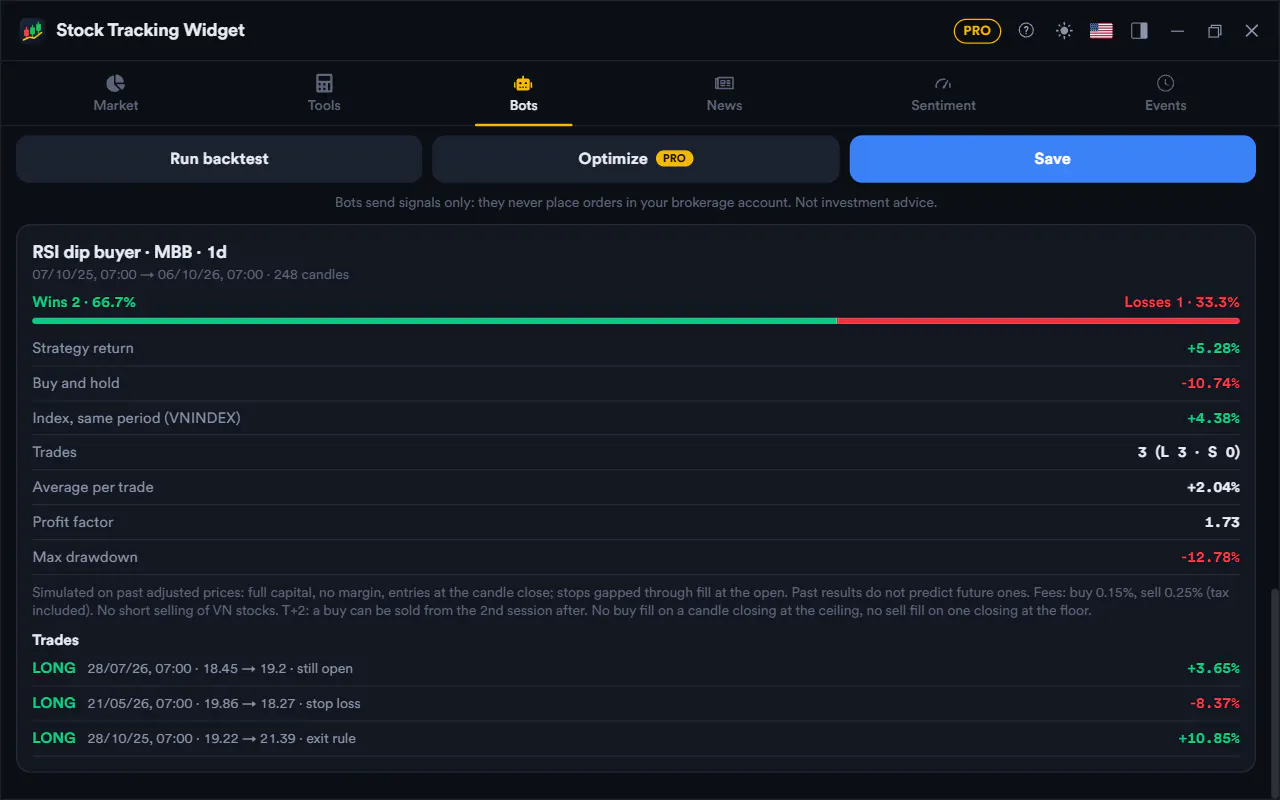The height and width of the screenshot is (800, 1280).
Task: Click the Run backtest button
Action: pyautogui.click(x=219, y=159)
